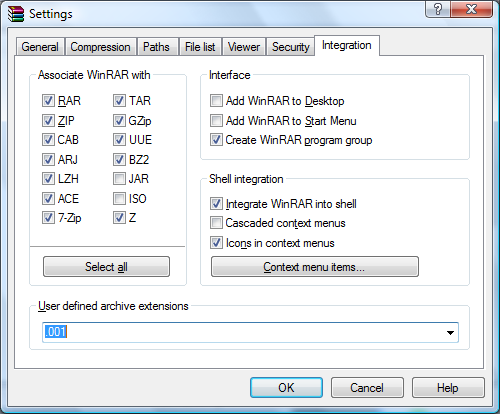500x414 pixels.
Task: Open the Context menu items dialog
Action: pyautogui.click(x=315, y=267)
